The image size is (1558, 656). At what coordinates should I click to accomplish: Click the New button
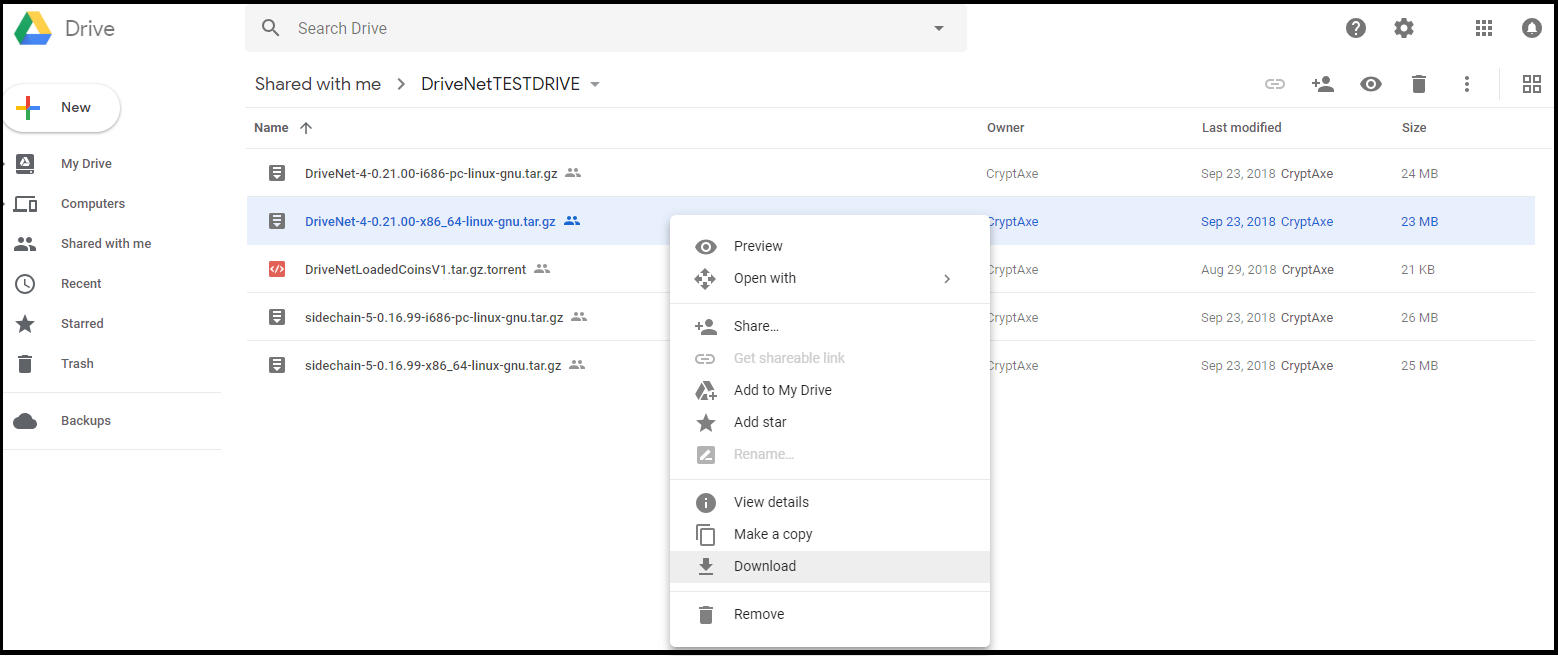(61, 108)
